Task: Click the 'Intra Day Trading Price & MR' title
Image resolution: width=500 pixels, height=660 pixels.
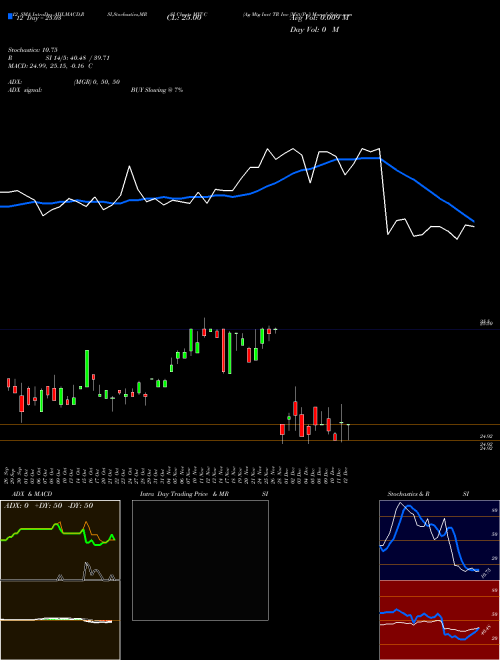Action: pyautogui.click(x=184, y=494)
